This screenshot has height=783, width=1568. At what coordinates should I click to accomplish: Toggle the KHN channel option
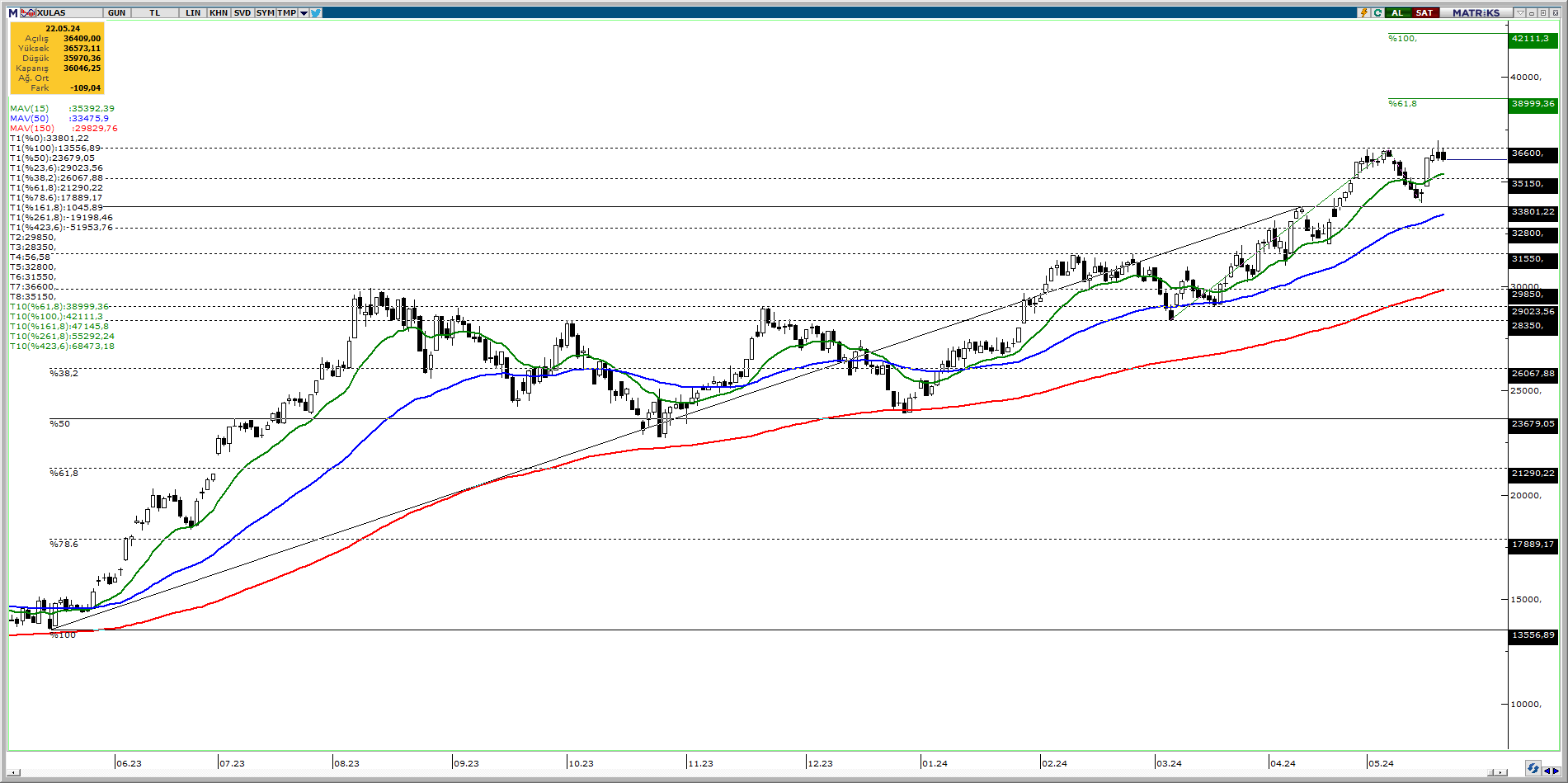(x=219, y=13)
